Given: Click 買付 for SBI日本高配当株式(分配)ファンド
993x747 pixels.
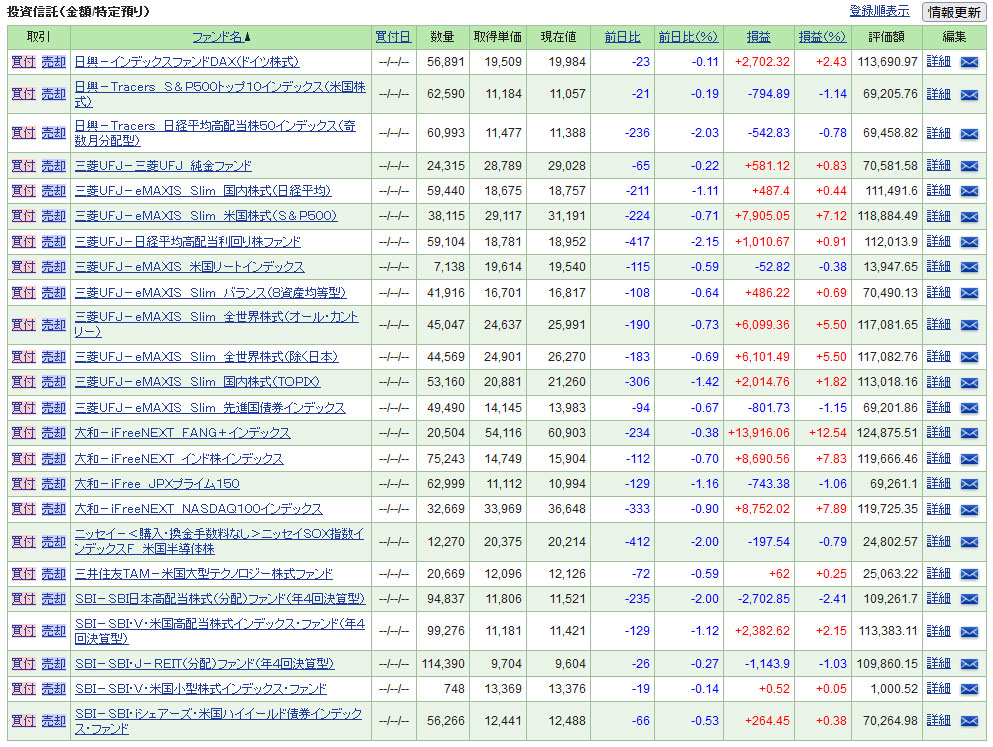Looking at the screenshot, I should pyautogui.click(x=23, y=598).
